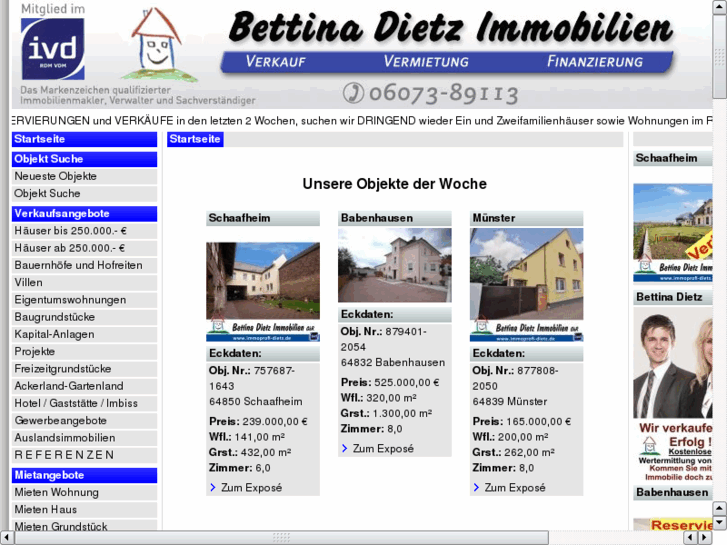Screen dimensions: 727x545
Task: Open the Finanzierung header tab
Action: coord(595,61)
